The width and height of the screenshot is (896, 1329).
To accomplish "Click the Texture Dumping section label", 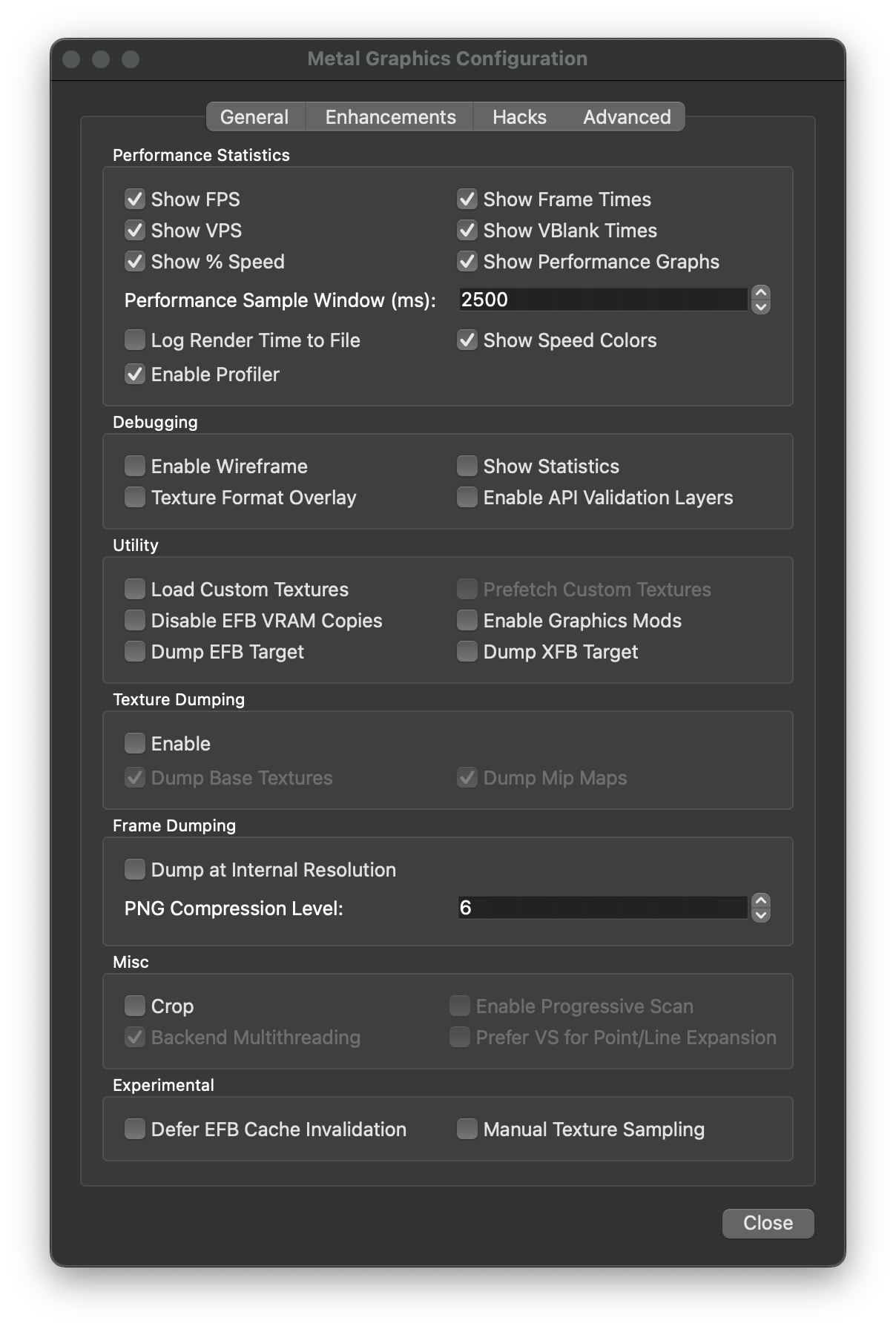I will pyautogui.click(x=179, y=699).
